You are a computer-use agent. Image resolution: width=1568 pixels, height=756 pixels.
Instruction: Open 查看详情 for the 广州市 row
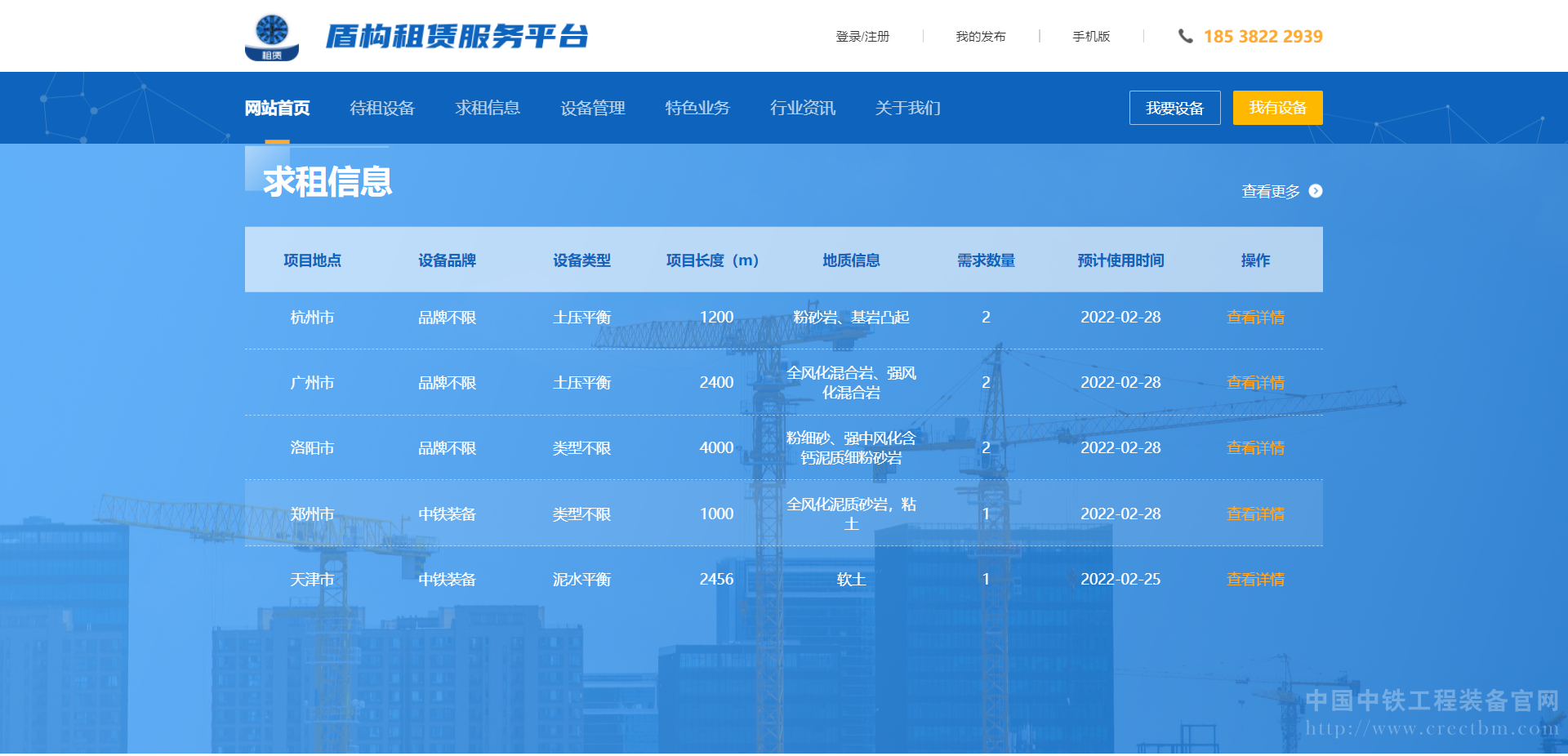(x=1255, y=383)
